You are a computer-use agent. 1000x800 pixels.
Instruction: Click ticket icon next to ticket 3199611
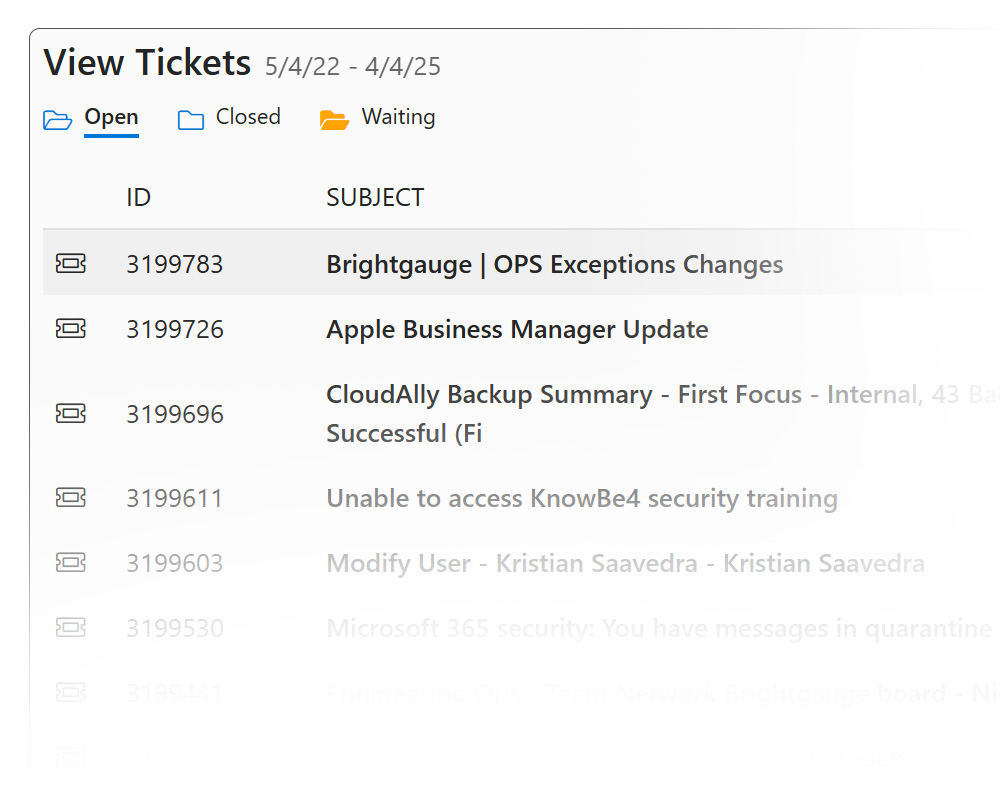click(x=70, y=498)
